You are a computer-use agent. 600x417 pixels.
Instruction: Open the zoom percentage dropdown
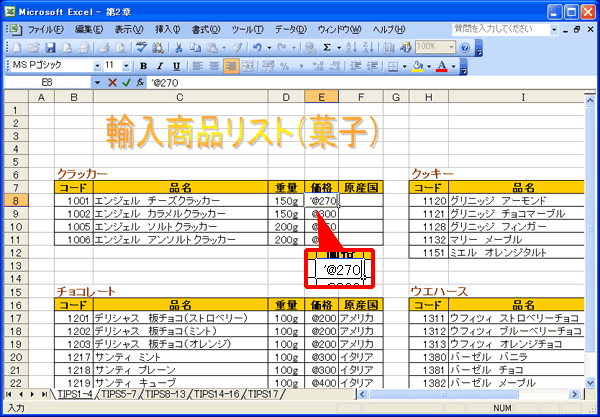[x=452, y=47]
